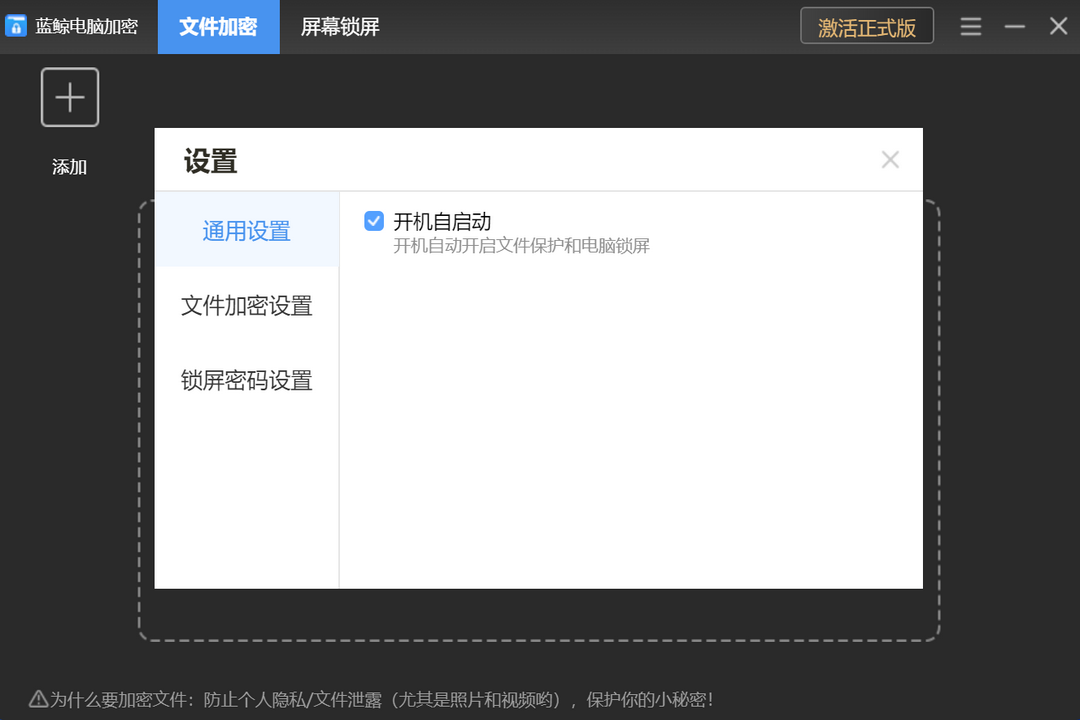Click the plus icon above 添加

69,97
